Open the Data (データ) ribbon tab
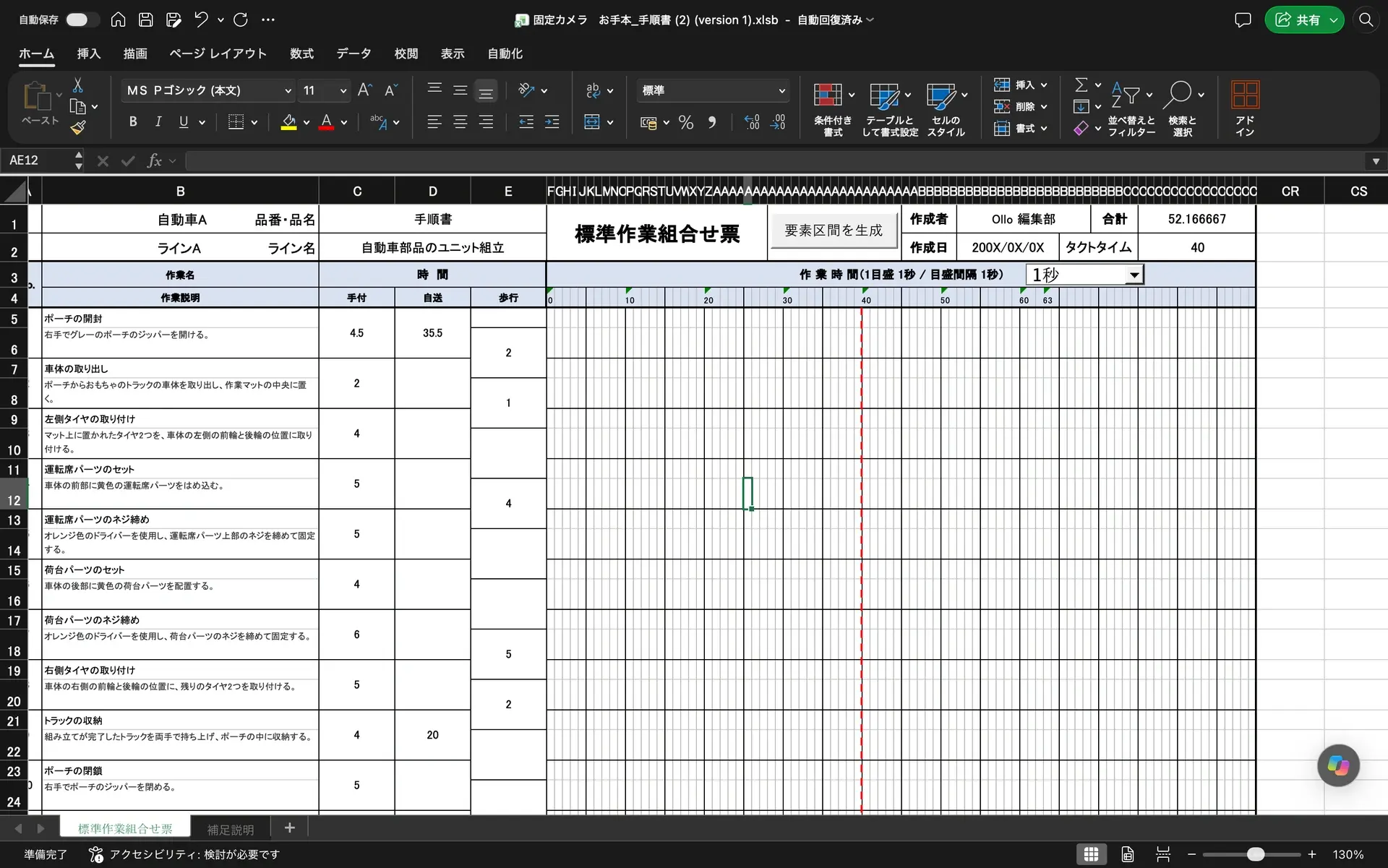This screenshot has width=1388, height=868. tap(354, 53)
